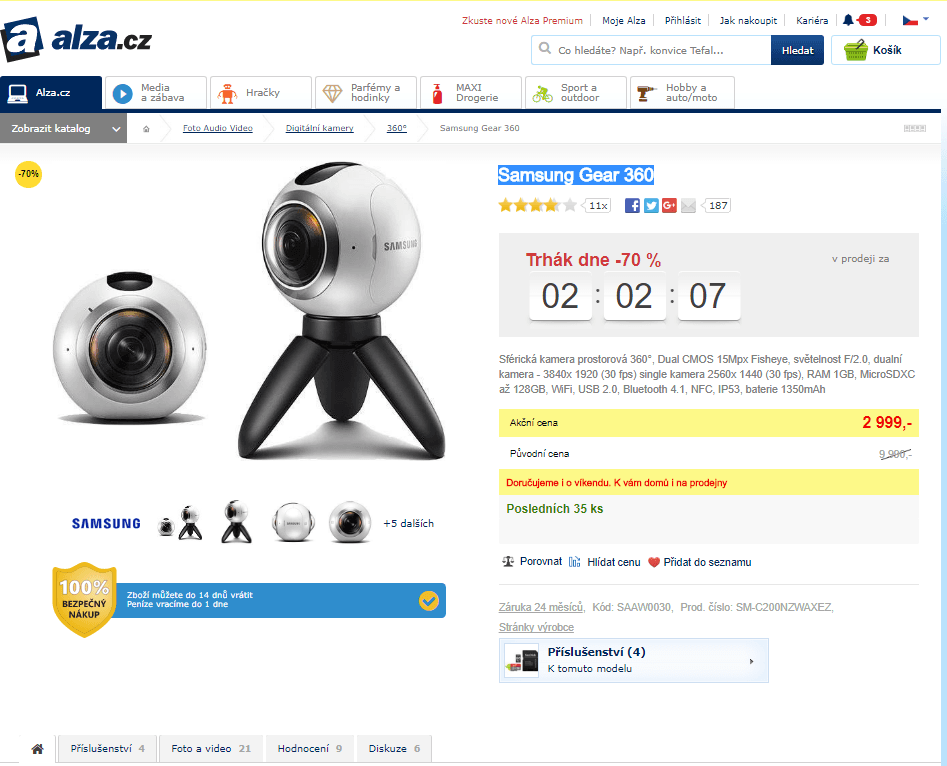Click the alza.cz logo
947x766 pixels.
point(76,39)
